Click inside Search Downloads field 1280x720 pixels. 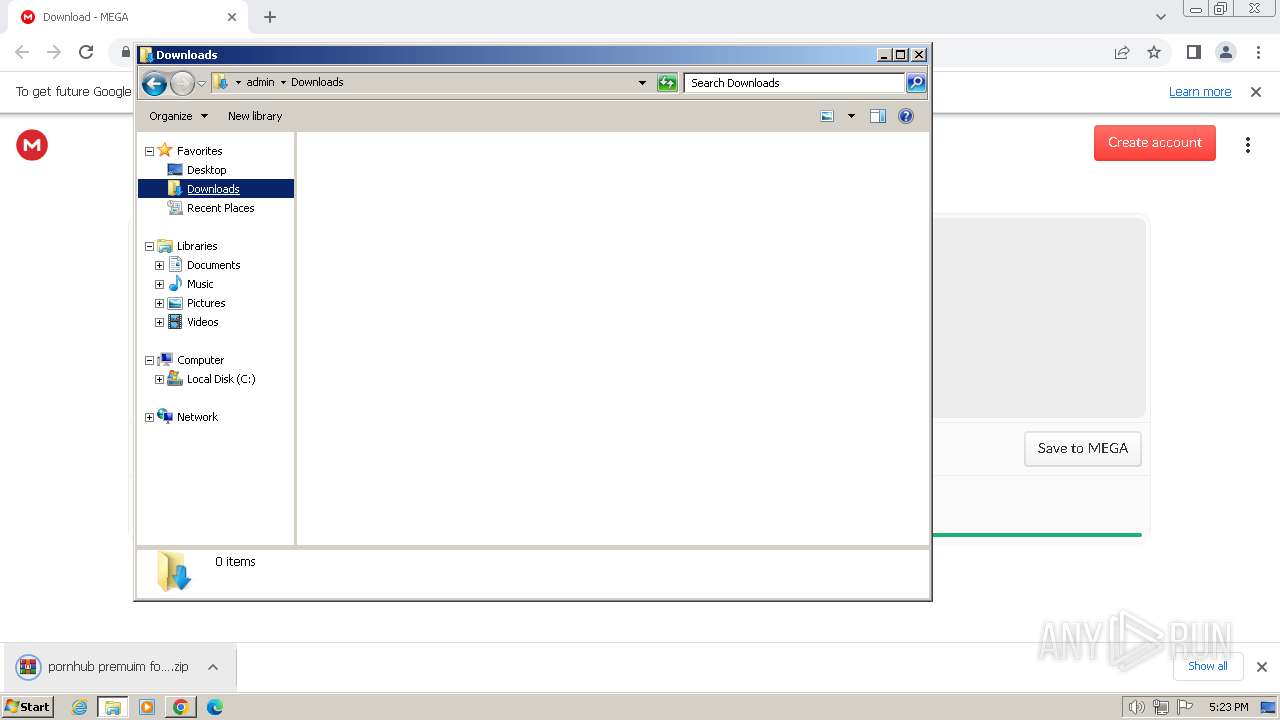point(795,83)
